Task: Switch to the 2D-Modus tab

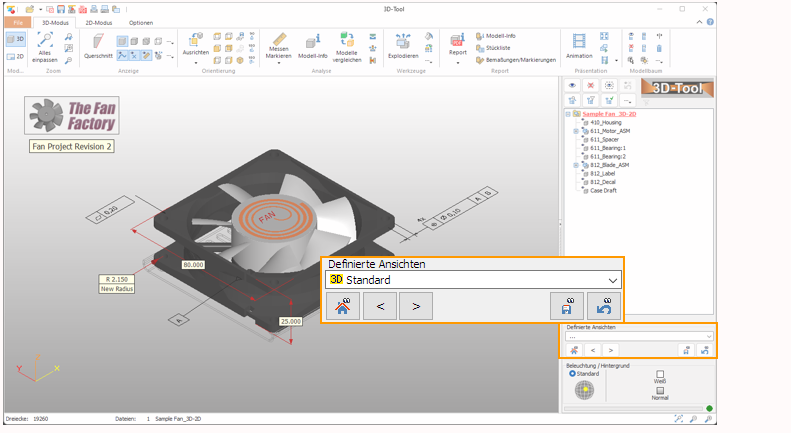Action: [x=100, y=22]
